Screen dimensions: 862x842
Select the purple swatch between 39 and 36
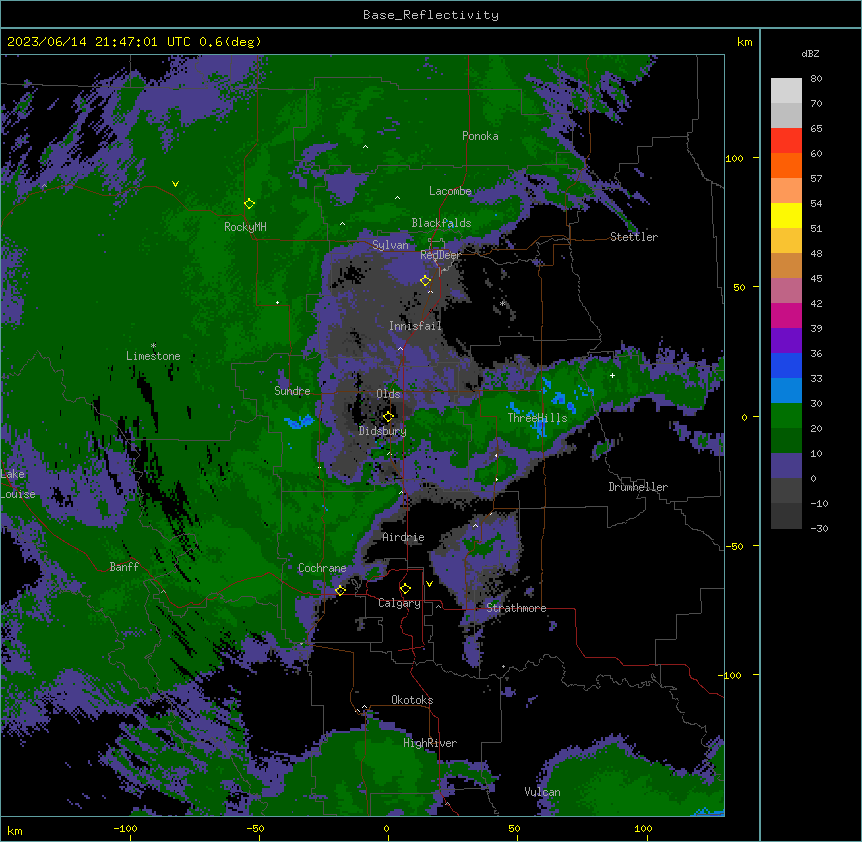coord(786,341)
